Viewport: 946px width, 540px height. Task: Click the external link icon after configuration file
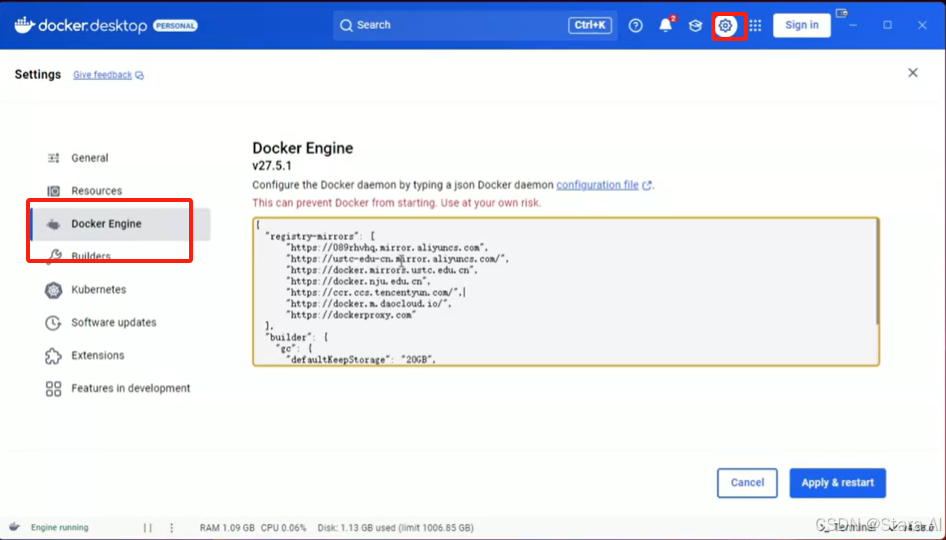click(x=647, y=185)
